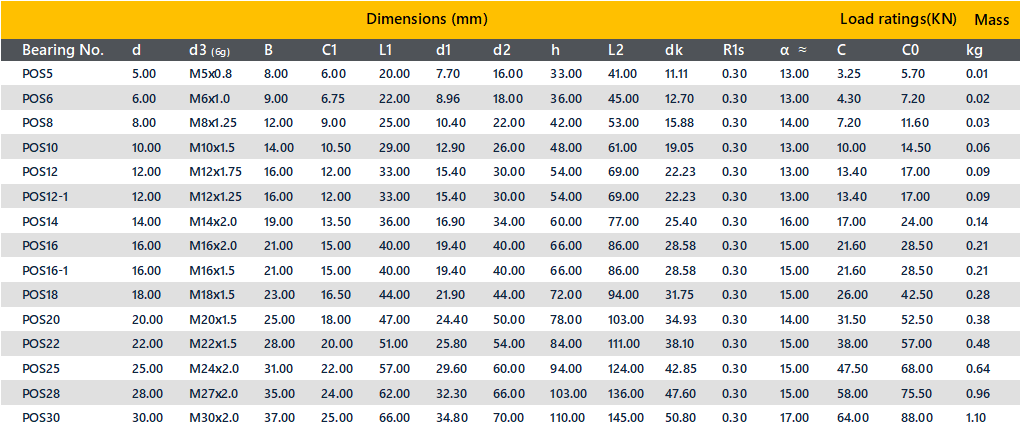
Task: Click the Bearing No. column header
Action: tap(63, 50)
